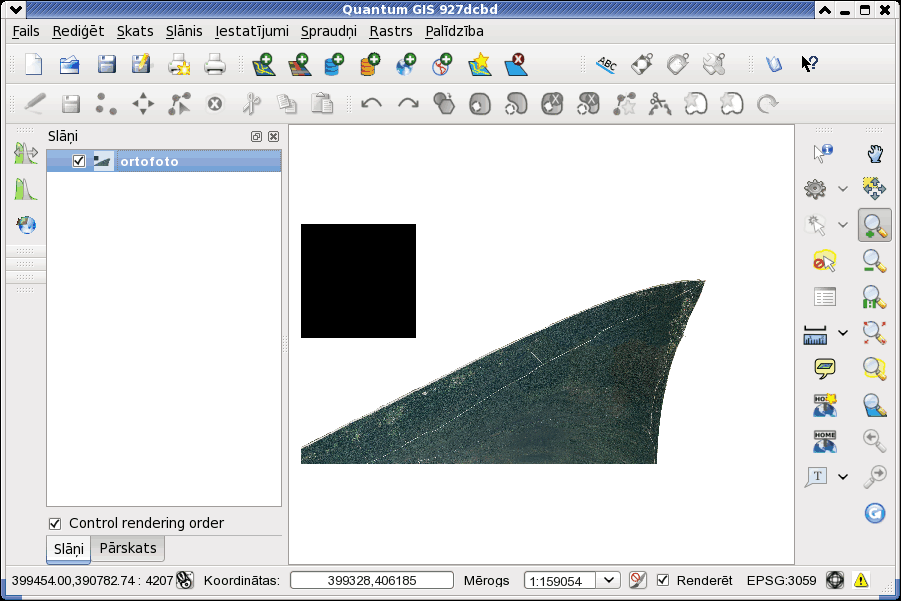901x601 pixels.
Task: Expand the select features dropdown arrow
Action: (843, 225)
